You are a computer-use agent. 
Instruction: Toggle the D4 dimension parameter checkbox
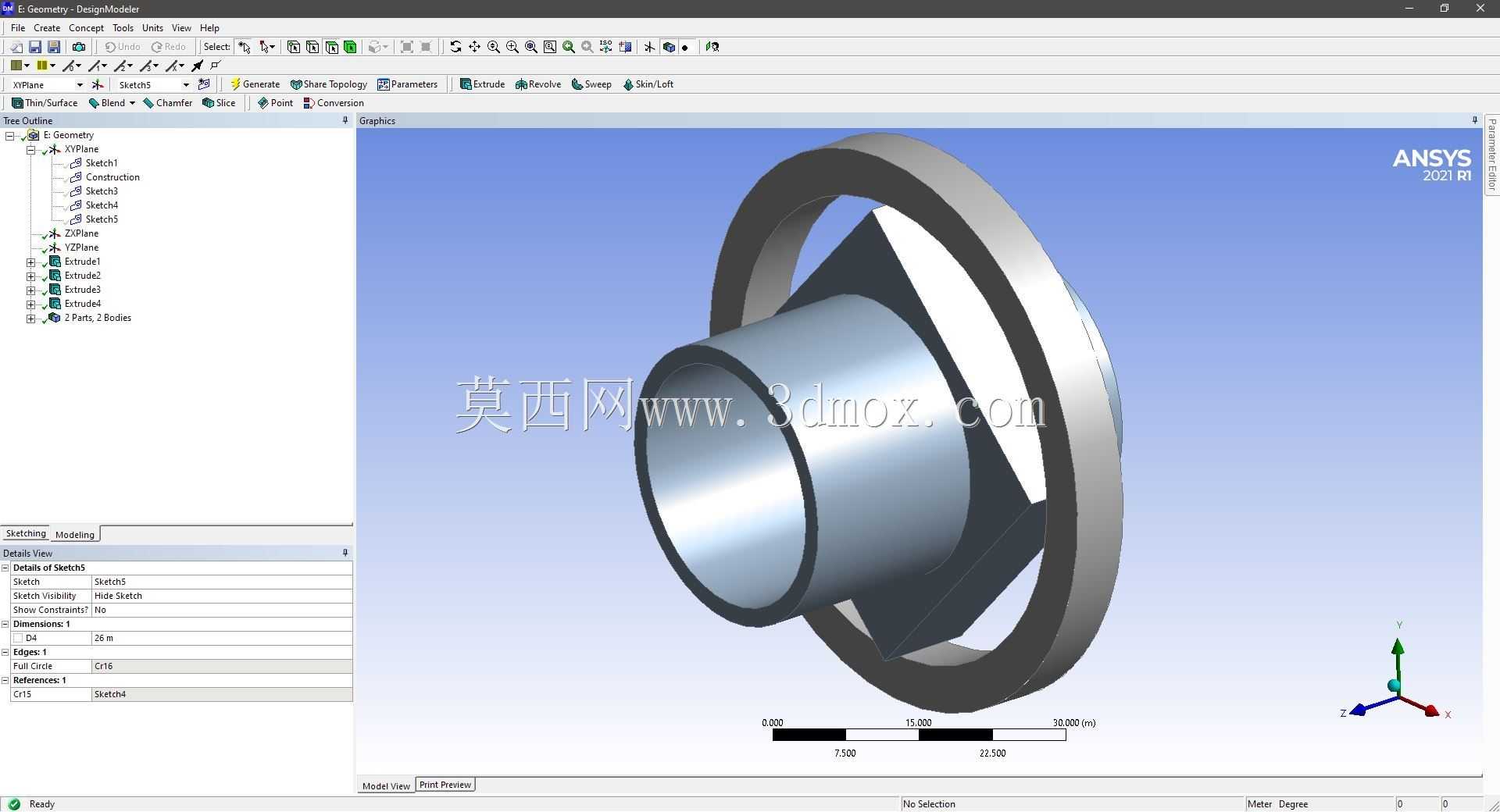point(18,638)
